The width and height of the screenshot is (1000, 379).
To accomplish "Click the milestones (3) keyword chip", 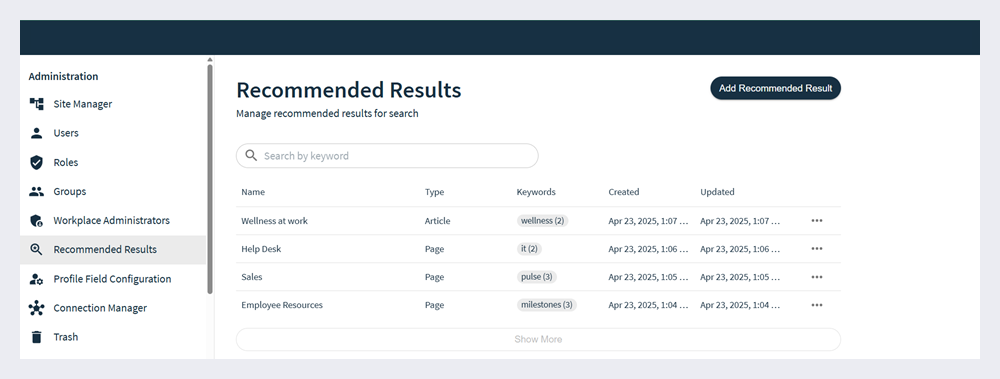I will [x=547, y=305].
